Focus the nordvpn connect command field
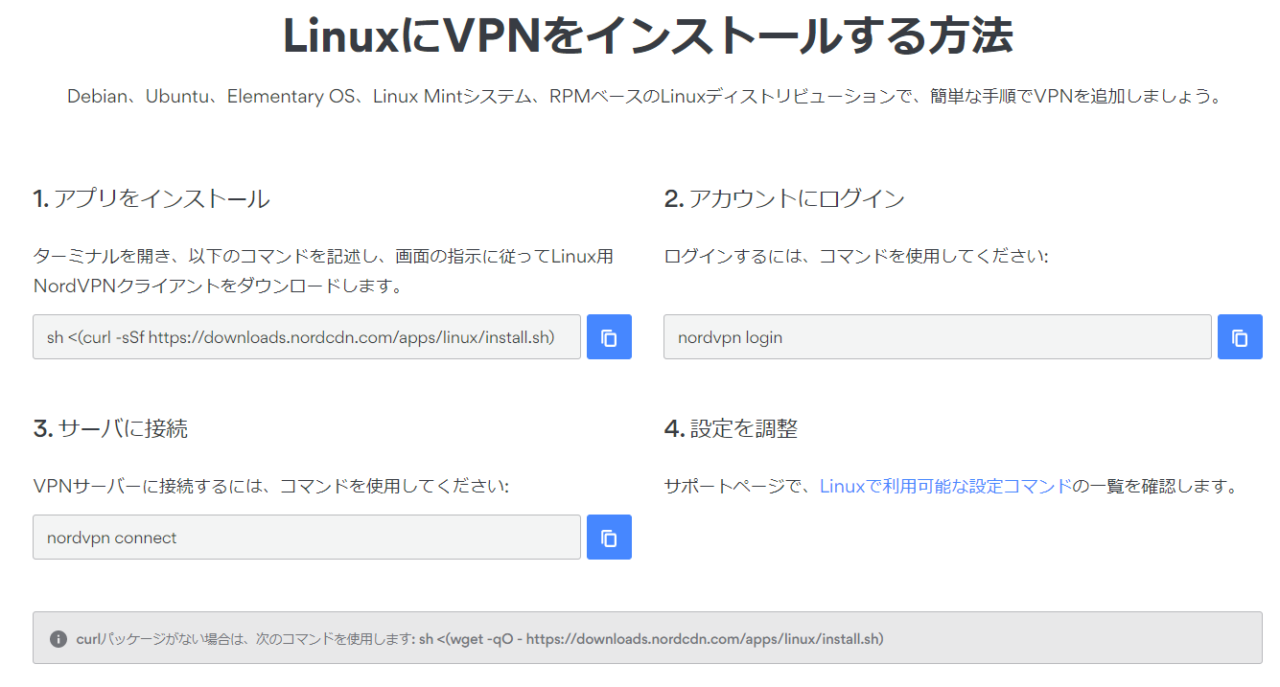 coord(306,537)
